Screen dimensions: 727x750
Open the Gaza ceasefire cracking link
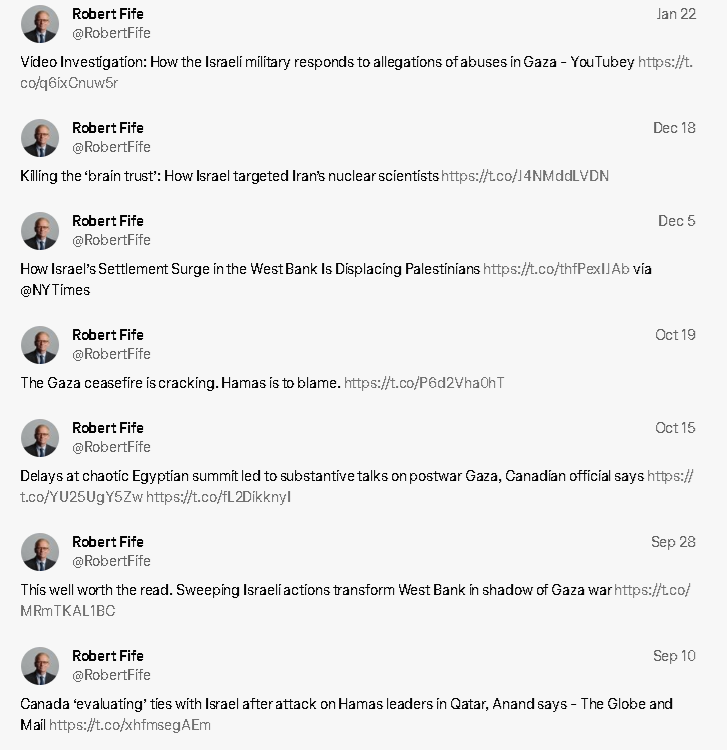[x=424, y=383]
